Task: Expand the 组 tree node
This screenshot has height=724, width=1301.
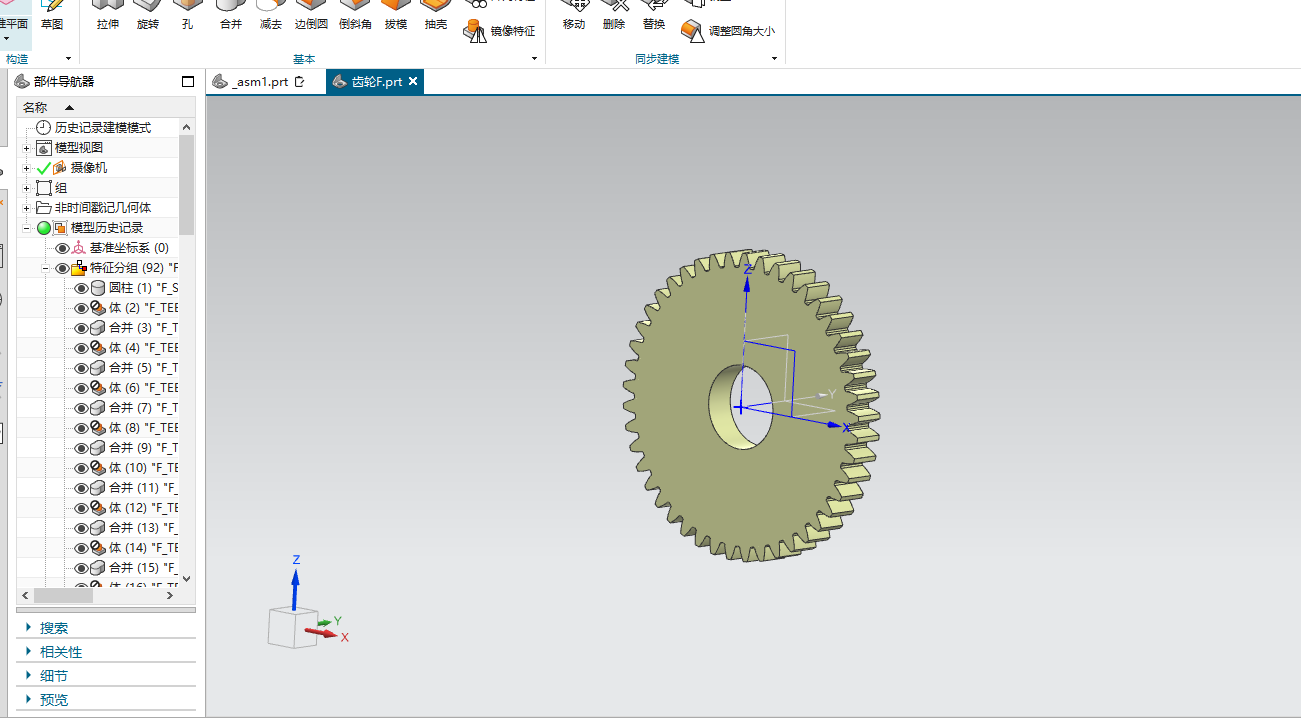Action: (x=27, y=188)
